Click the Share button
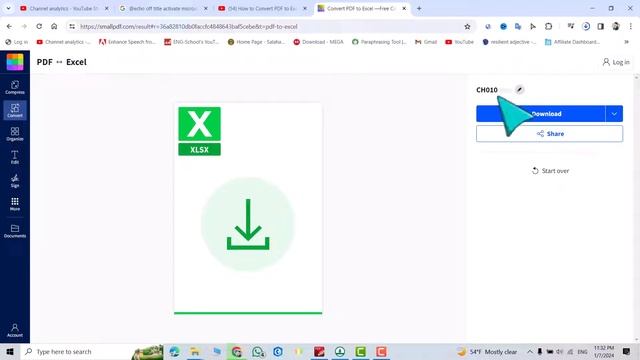This screenshot has width=640, height=360. 549,133
